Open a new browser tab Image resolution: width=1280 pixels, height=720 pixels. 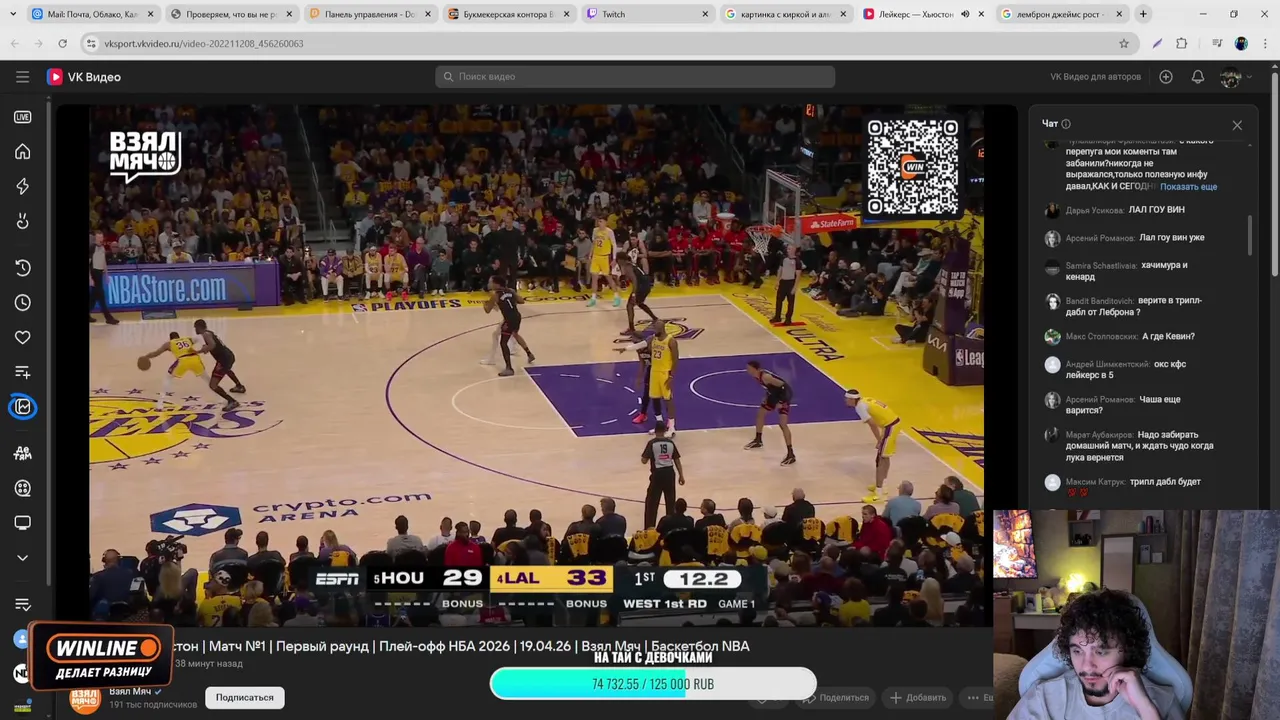click(1143, 14)
